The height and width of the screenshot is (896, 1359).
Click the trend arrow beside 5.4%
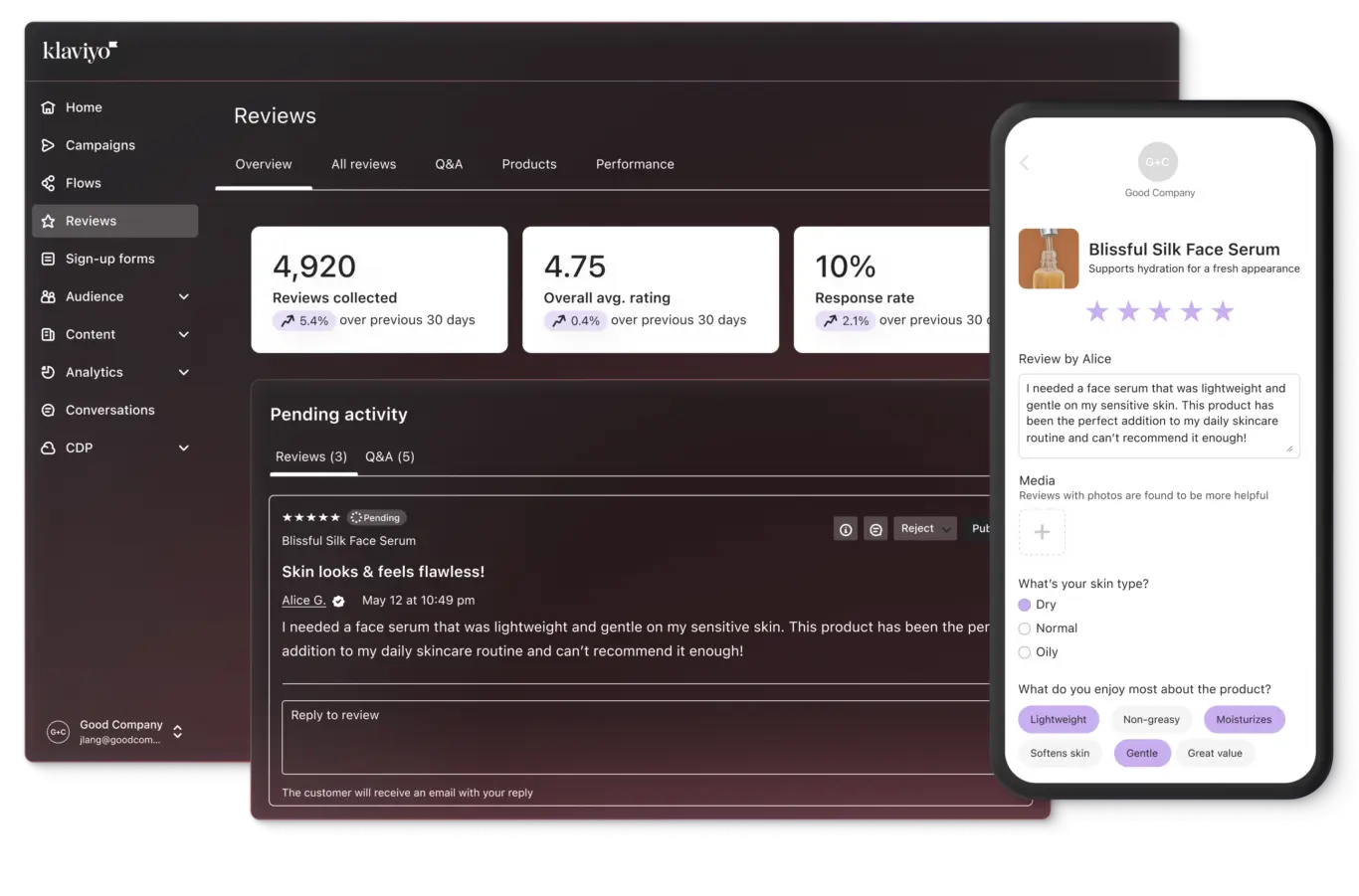[x=288, y=321]
